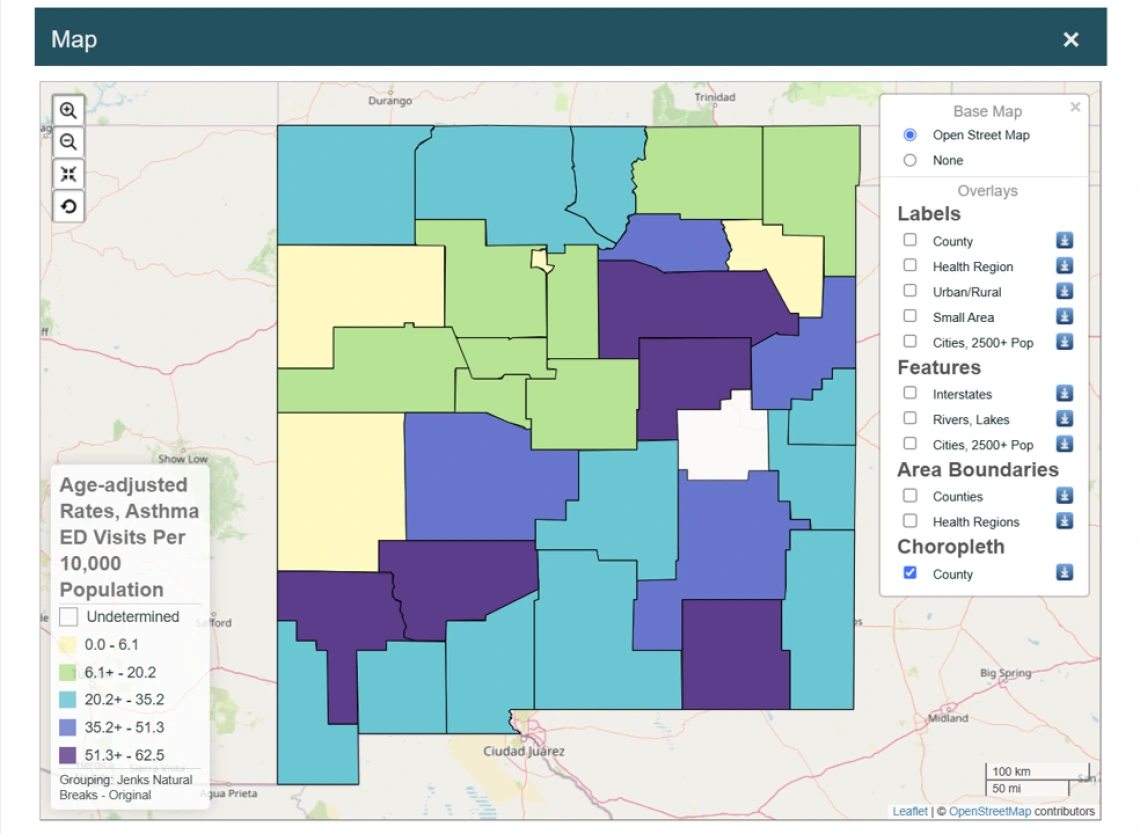Close the Map dialog window
The width and height of the screenshot is (1140, 834).
click(1071, 39)
